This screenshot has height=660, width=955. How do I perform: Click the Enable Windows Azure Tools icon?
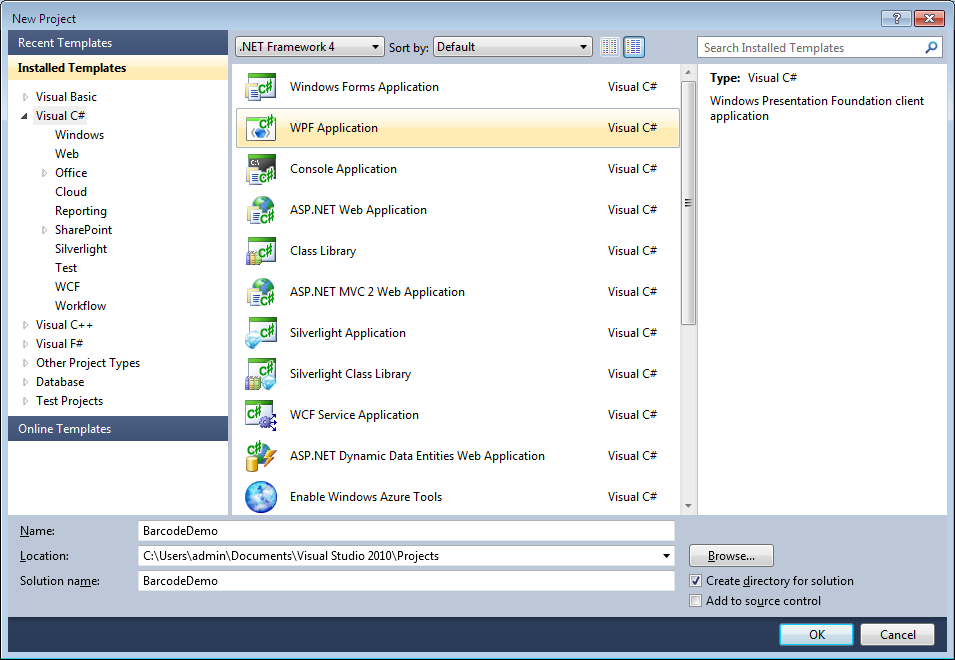tap(261, 497)
